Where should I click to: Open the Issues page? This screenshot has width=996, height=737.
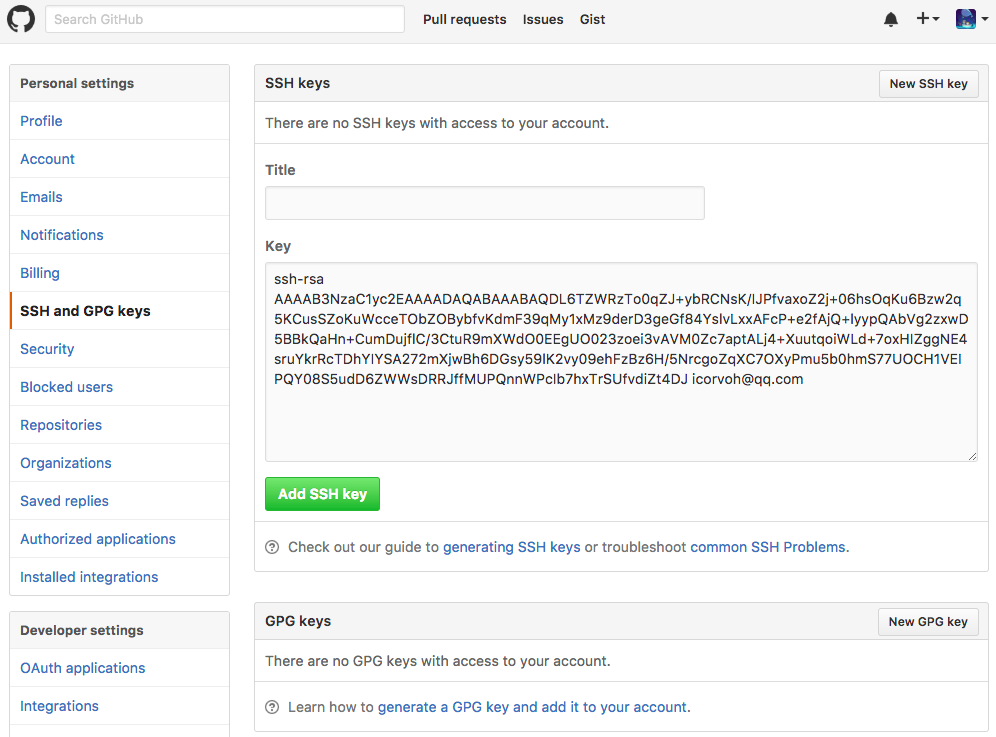542,20
